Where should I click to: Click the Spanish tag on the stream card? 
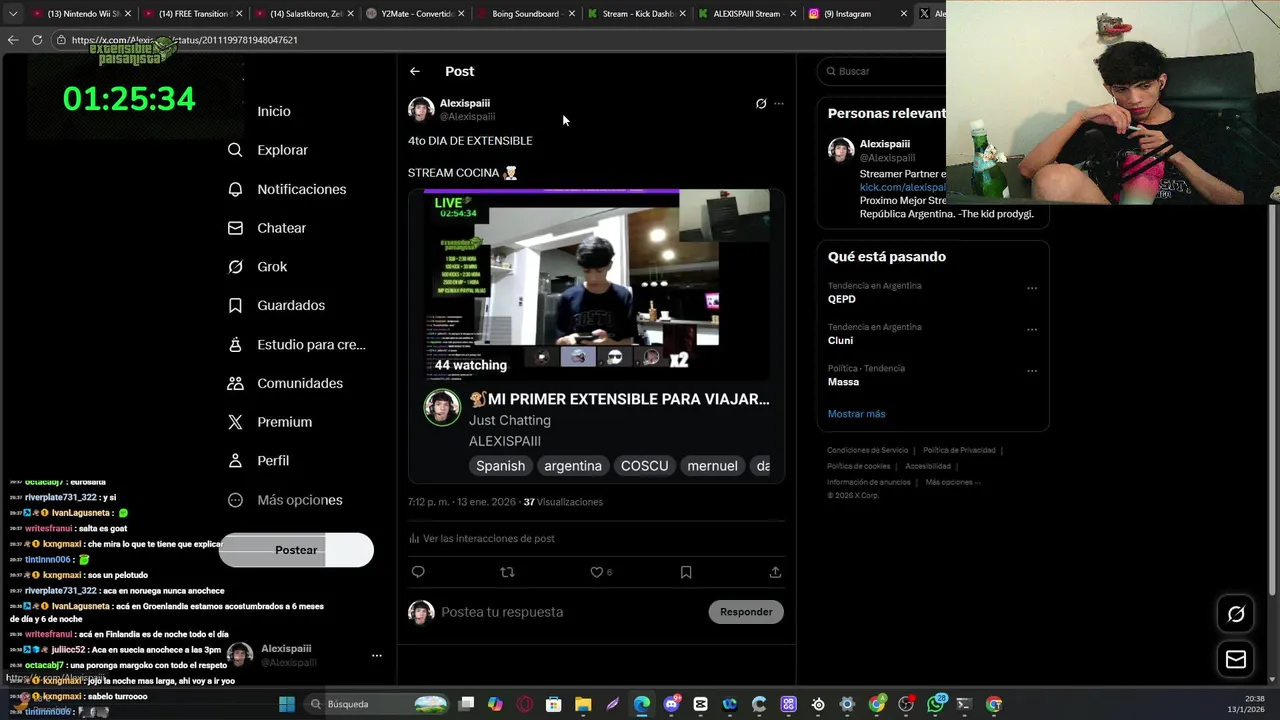click(x=500, y=466)
